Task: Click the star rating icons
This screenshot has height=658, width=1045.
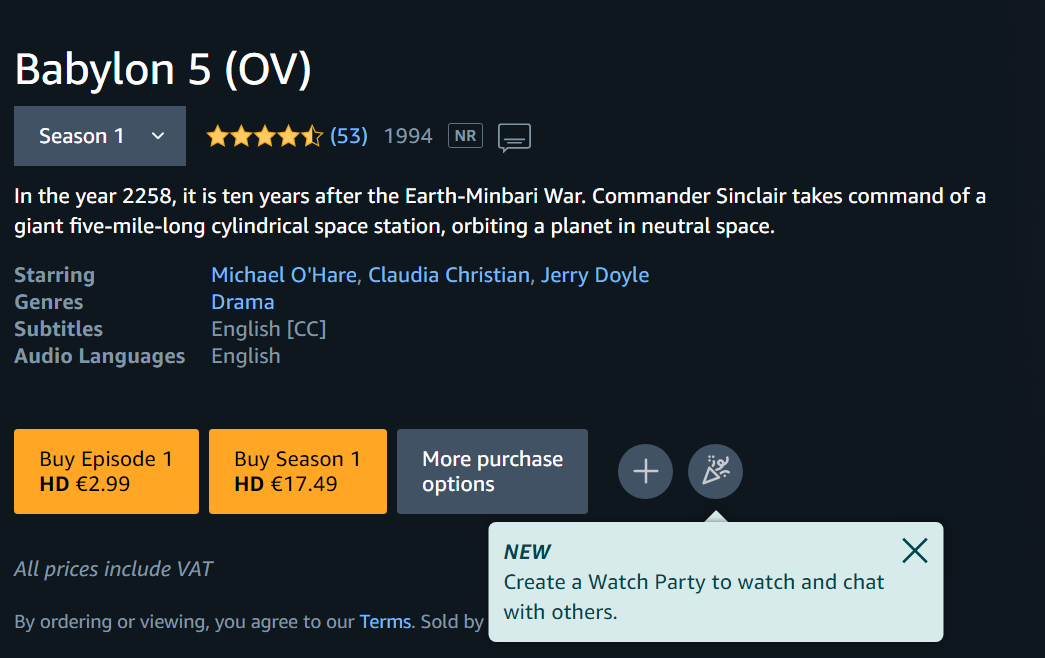Action: (x=265, y=136)
